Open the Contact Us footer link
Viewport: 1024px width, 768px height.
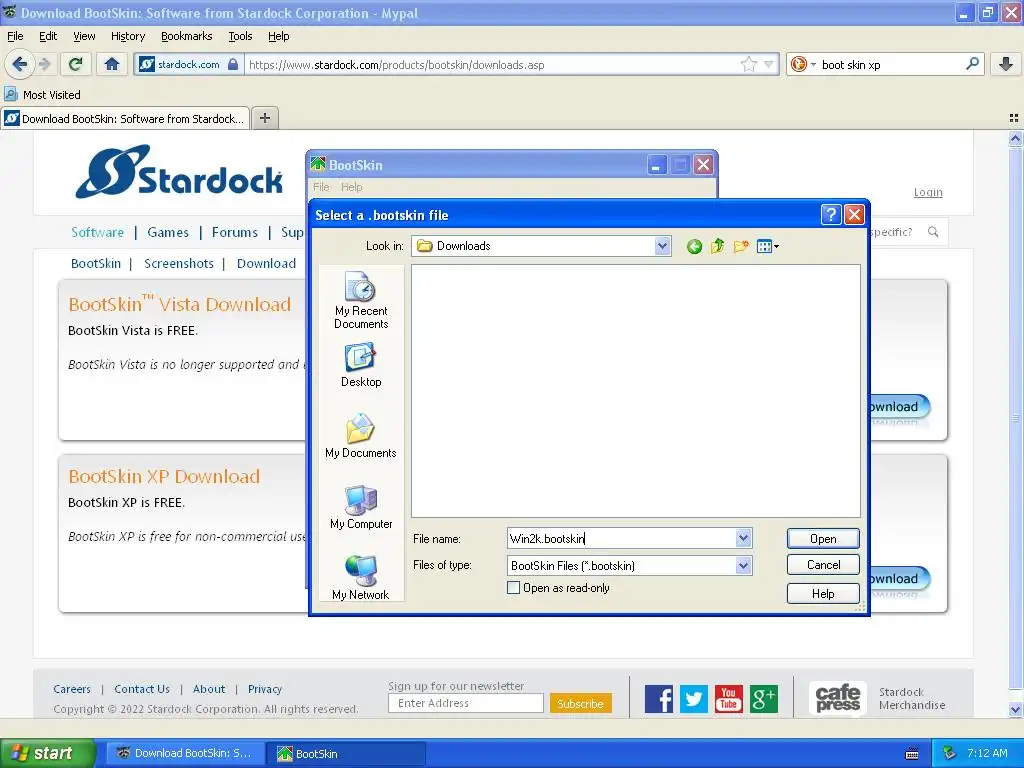tap(142, 689)
